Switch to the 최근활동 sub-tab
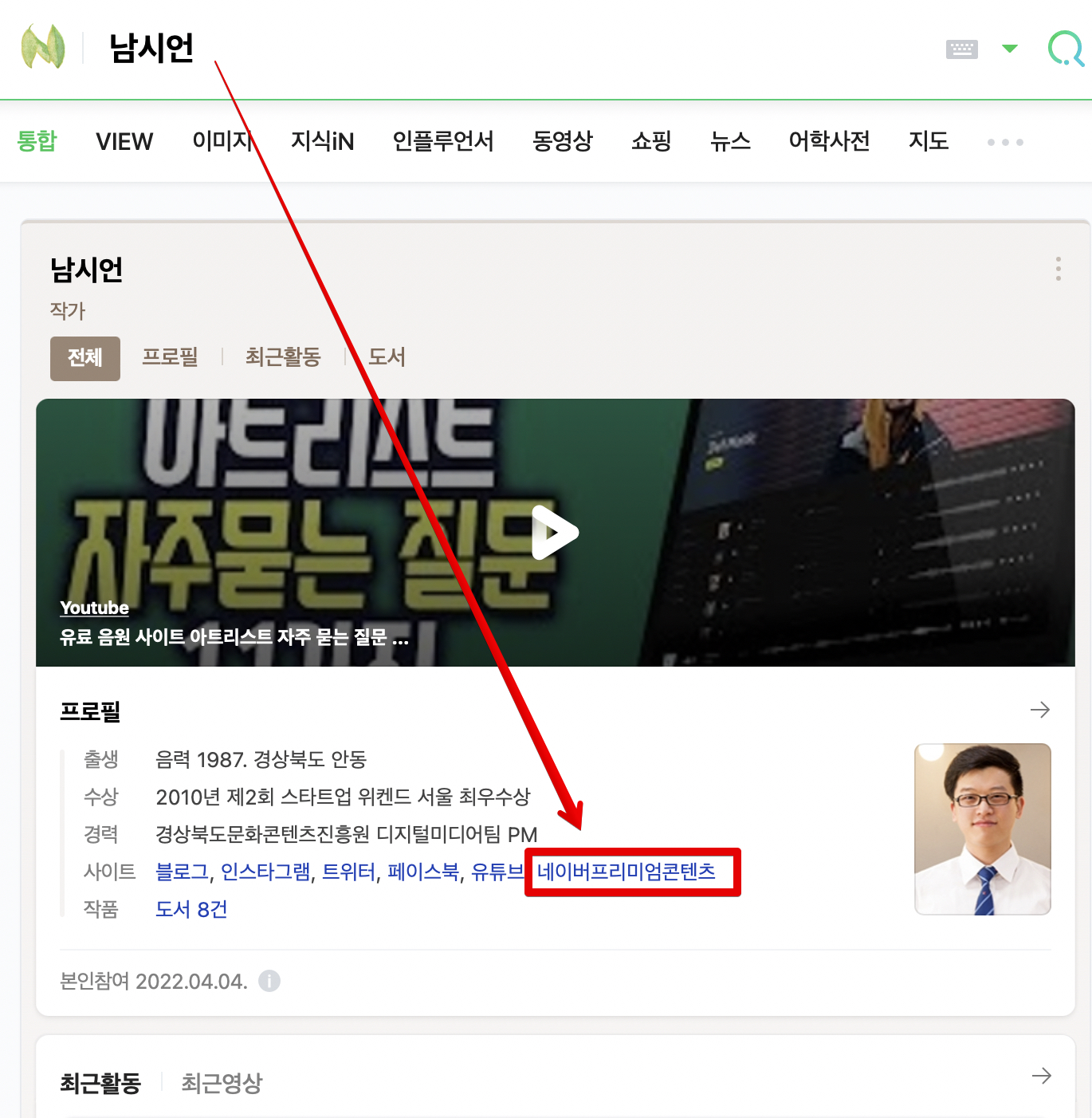 283,356
